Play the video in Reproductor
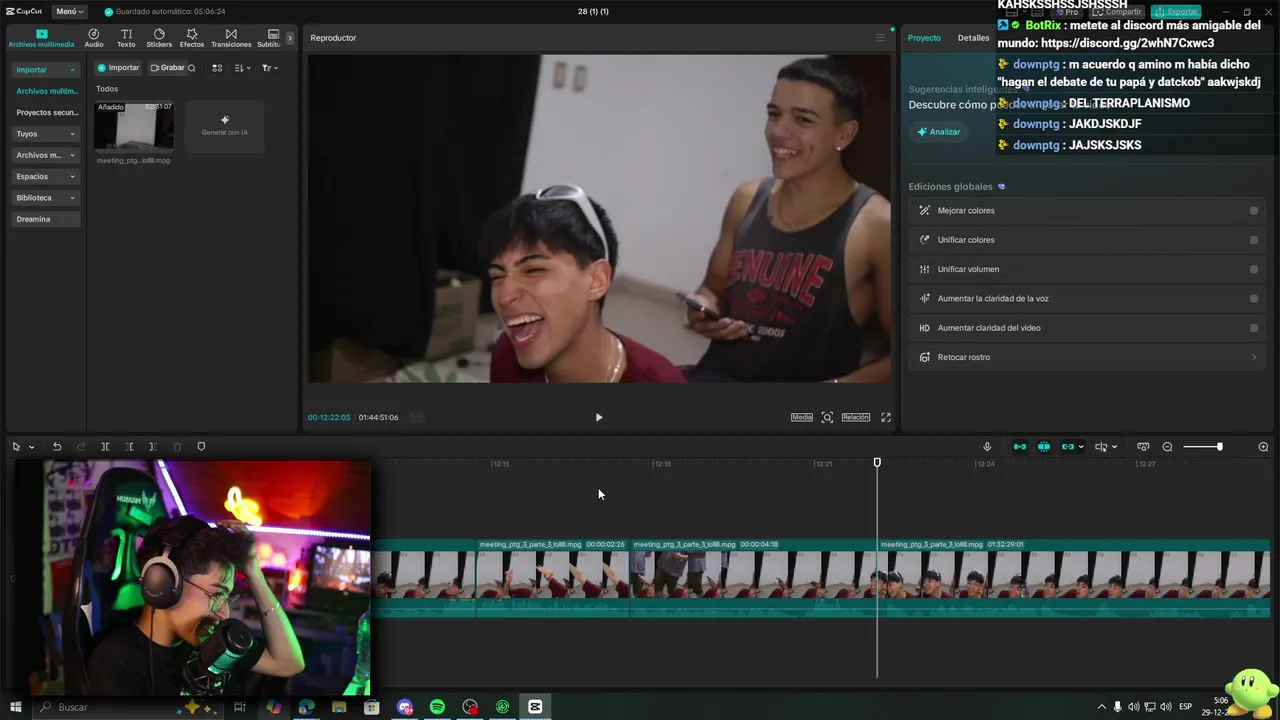Screen dimensions: 1280x720 [x=599, y=417]
